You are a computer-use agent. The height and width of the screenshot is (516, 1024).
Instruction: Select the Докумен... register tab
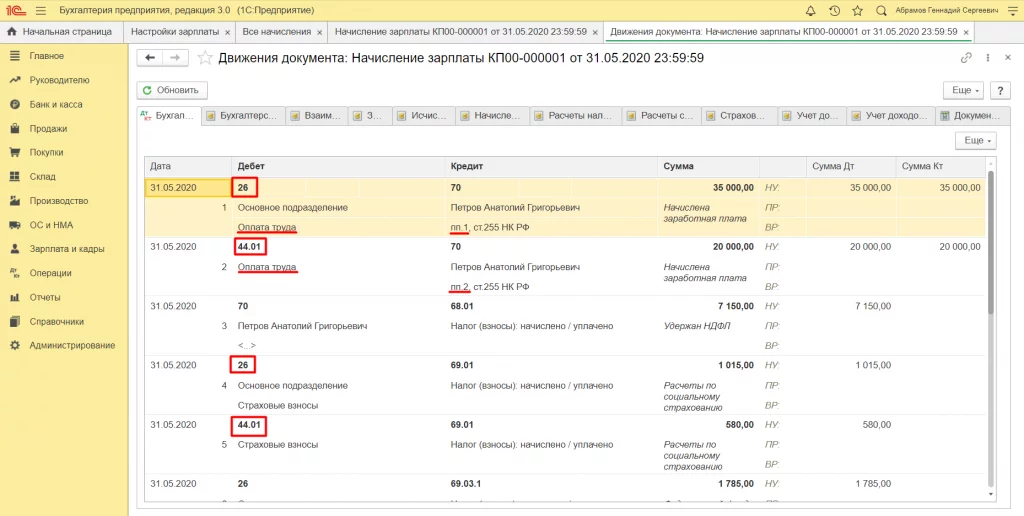click(x=971, y=116)
